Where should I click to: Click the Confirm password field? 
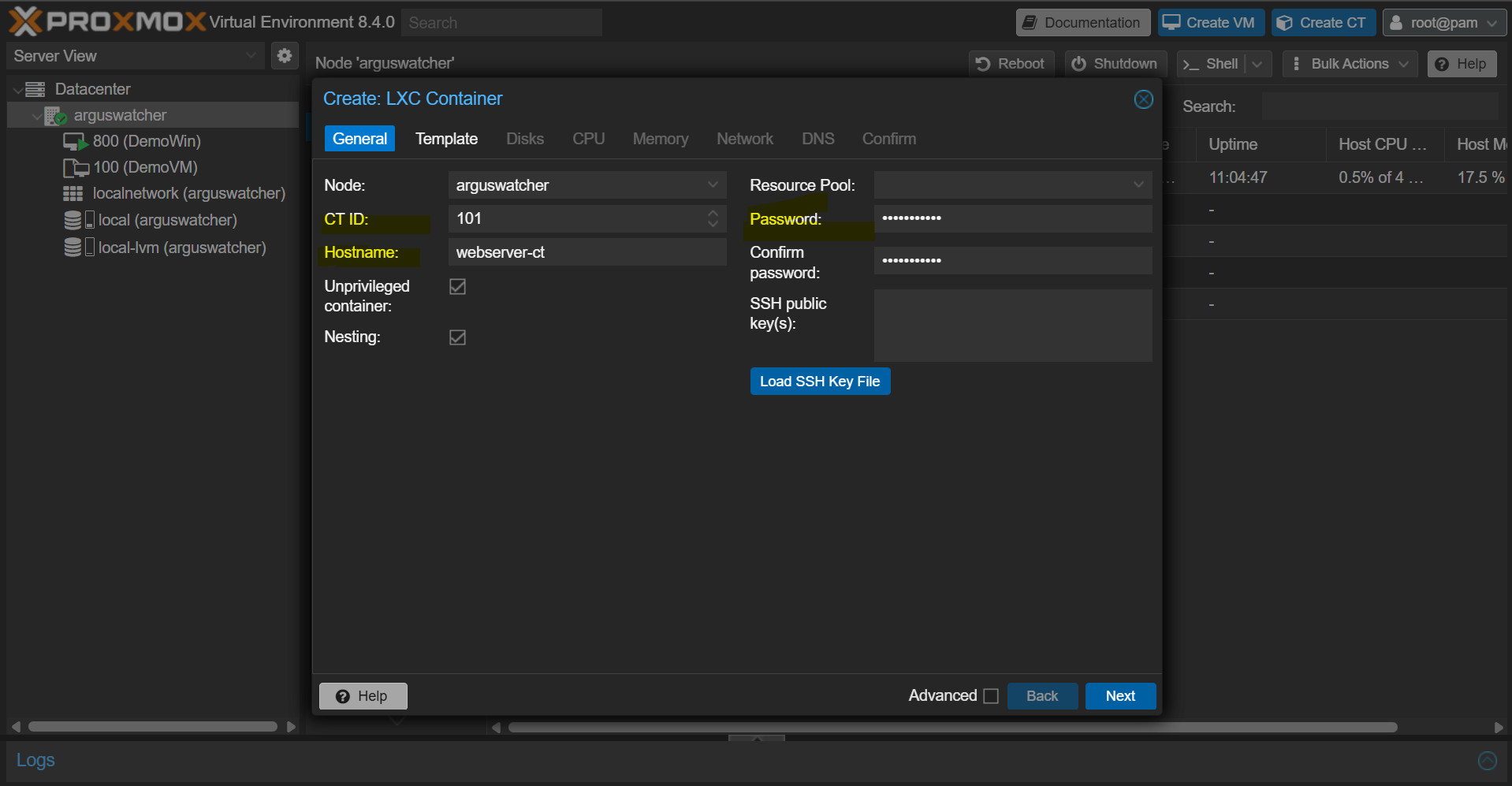(1013, 261)
